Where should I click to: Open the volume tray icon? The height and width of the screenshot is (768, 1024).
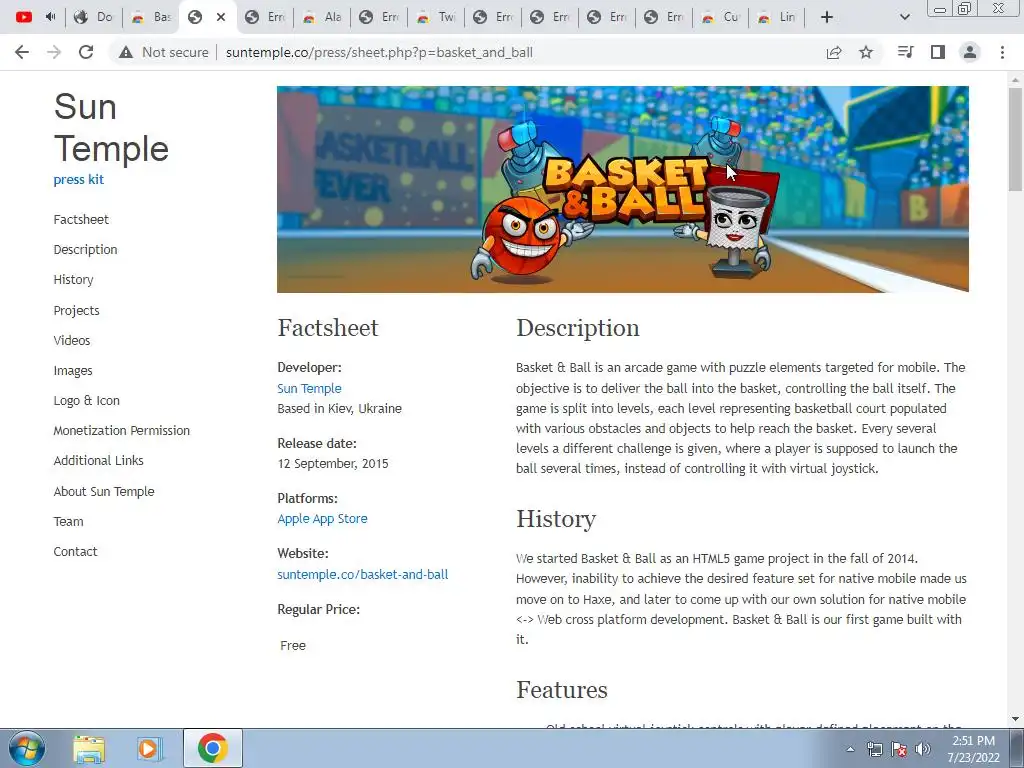[x=923, y=749]
